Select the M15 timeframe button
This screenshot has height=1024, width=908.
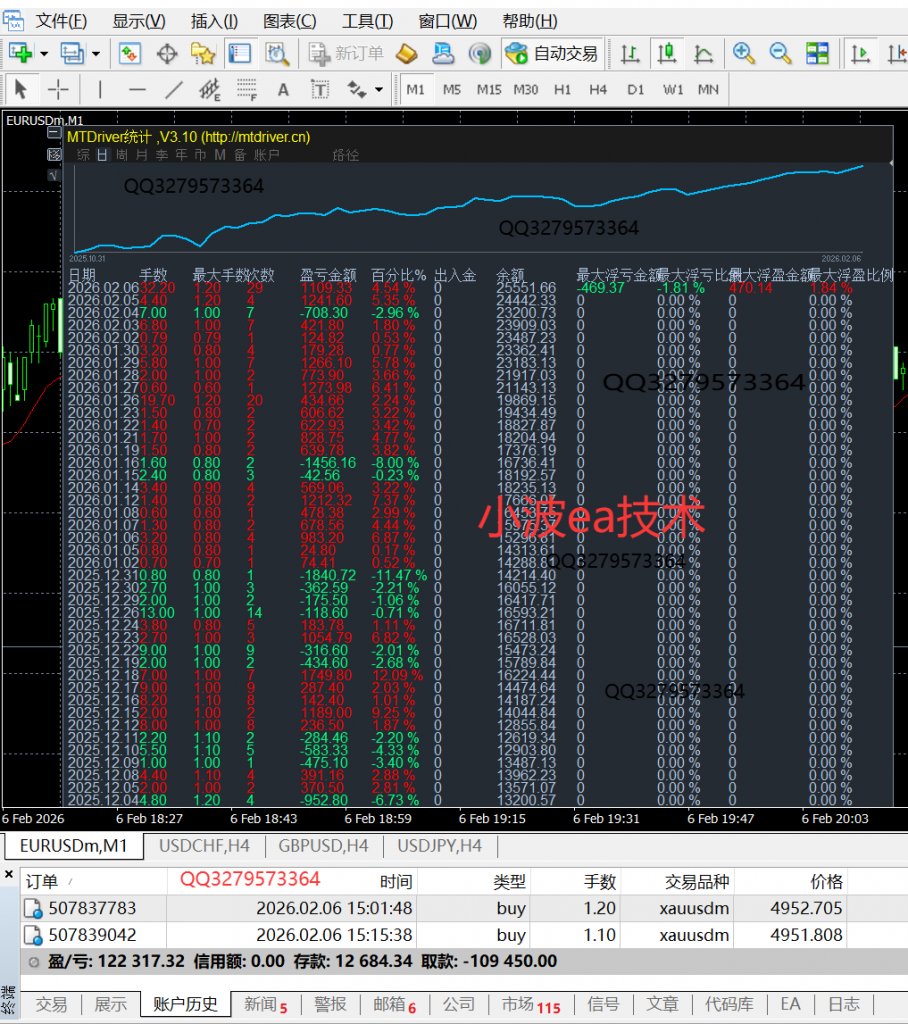point(488,90)
